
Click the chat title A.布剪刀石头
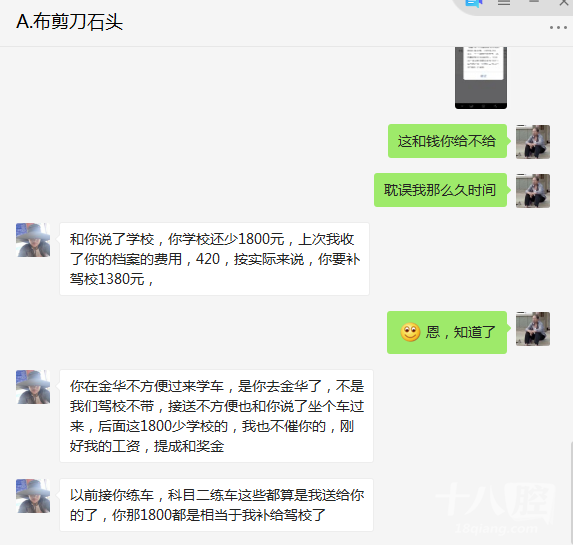pos(69,22)
